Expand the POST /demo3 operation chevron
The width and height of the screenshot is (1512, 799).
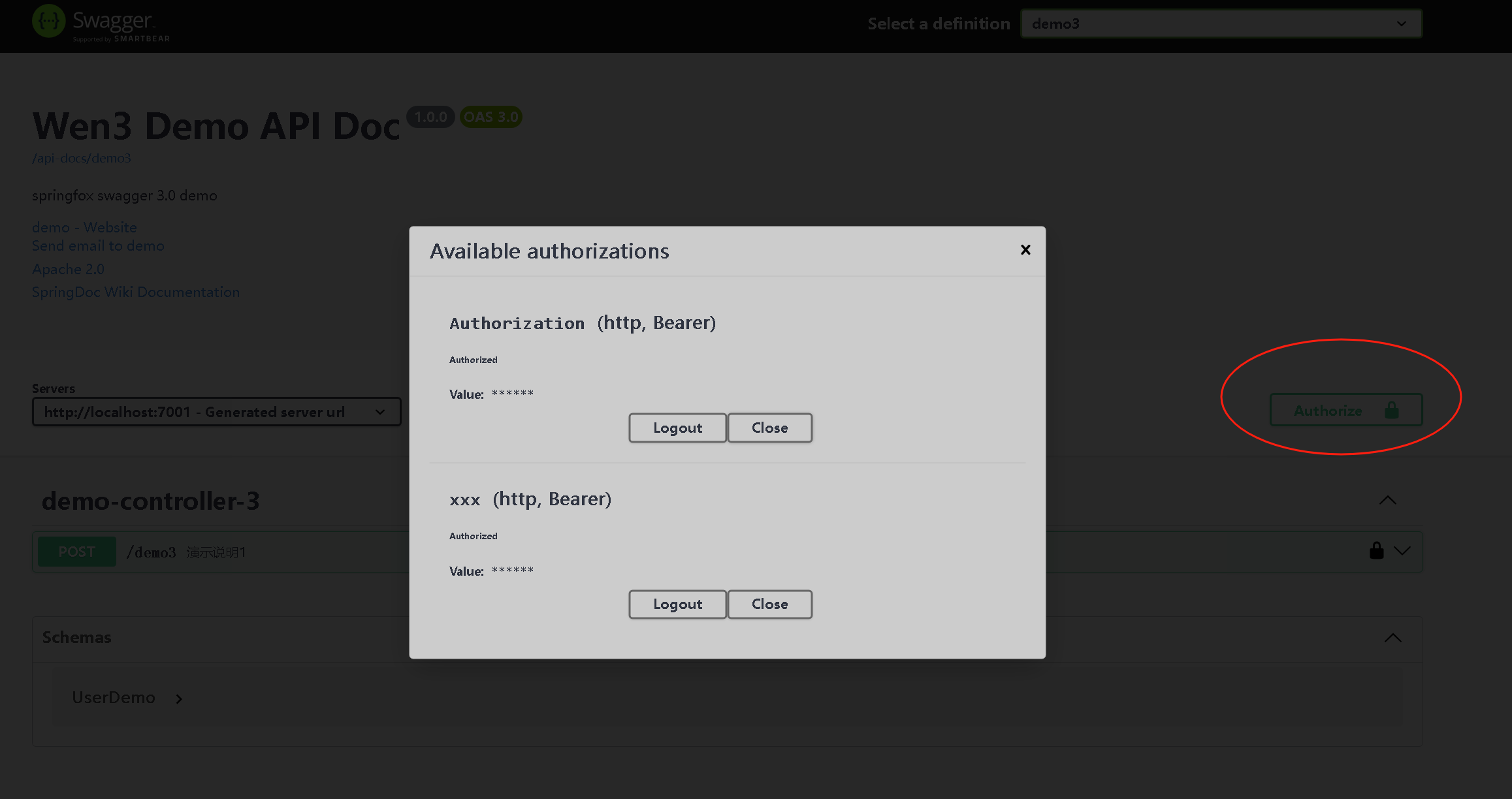[1402, 551]
